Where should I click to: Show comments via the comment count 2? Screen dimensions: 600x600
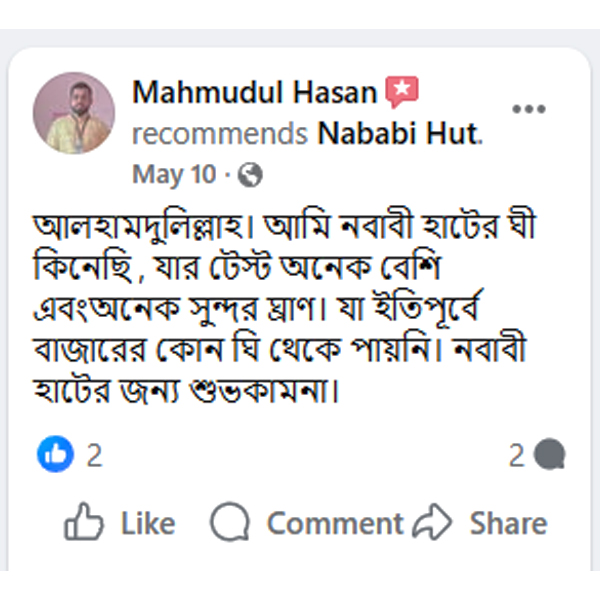pyautogui.click(x=516, y=456)
